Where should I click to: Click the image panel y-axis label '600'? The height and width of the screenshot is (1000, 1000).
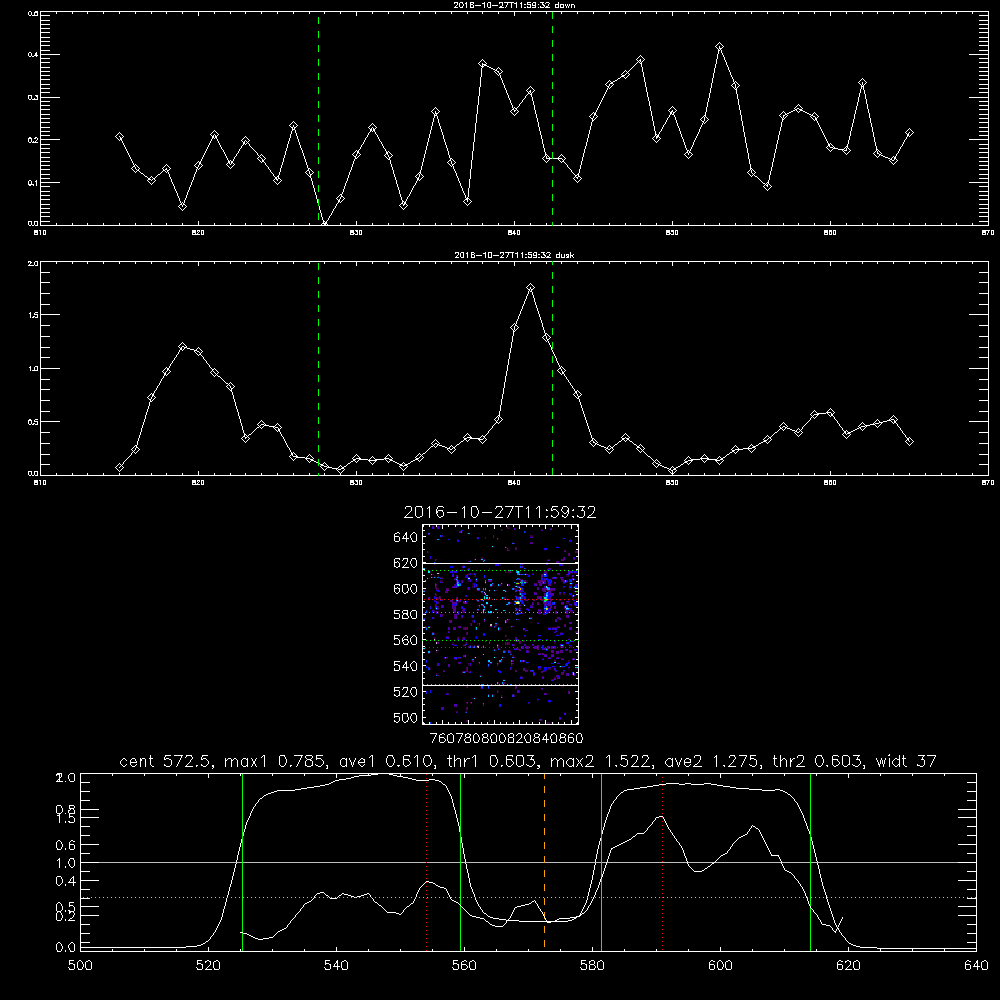(406, 589)
